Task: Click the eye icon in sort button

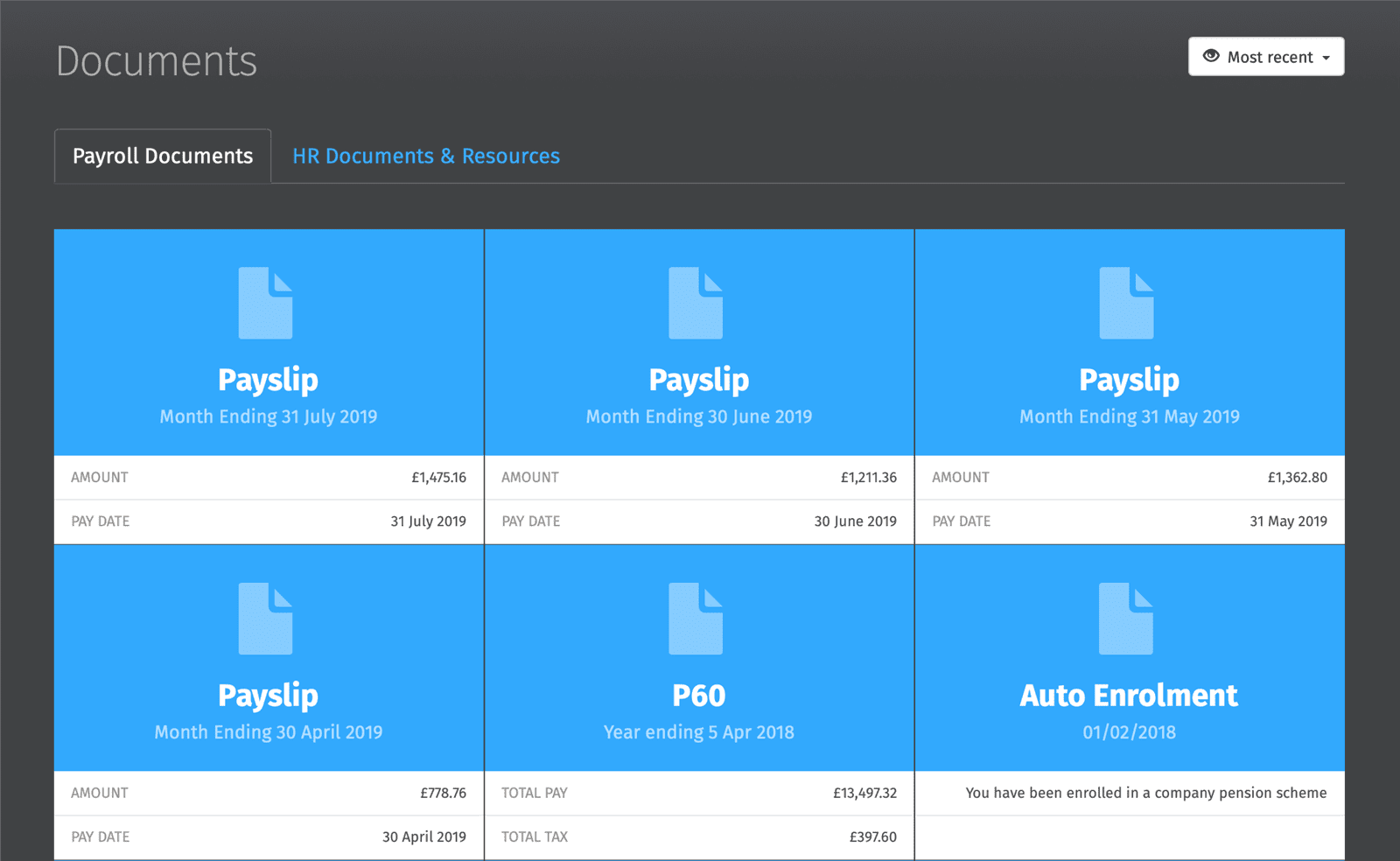Action: click(x=1211, y=56)
